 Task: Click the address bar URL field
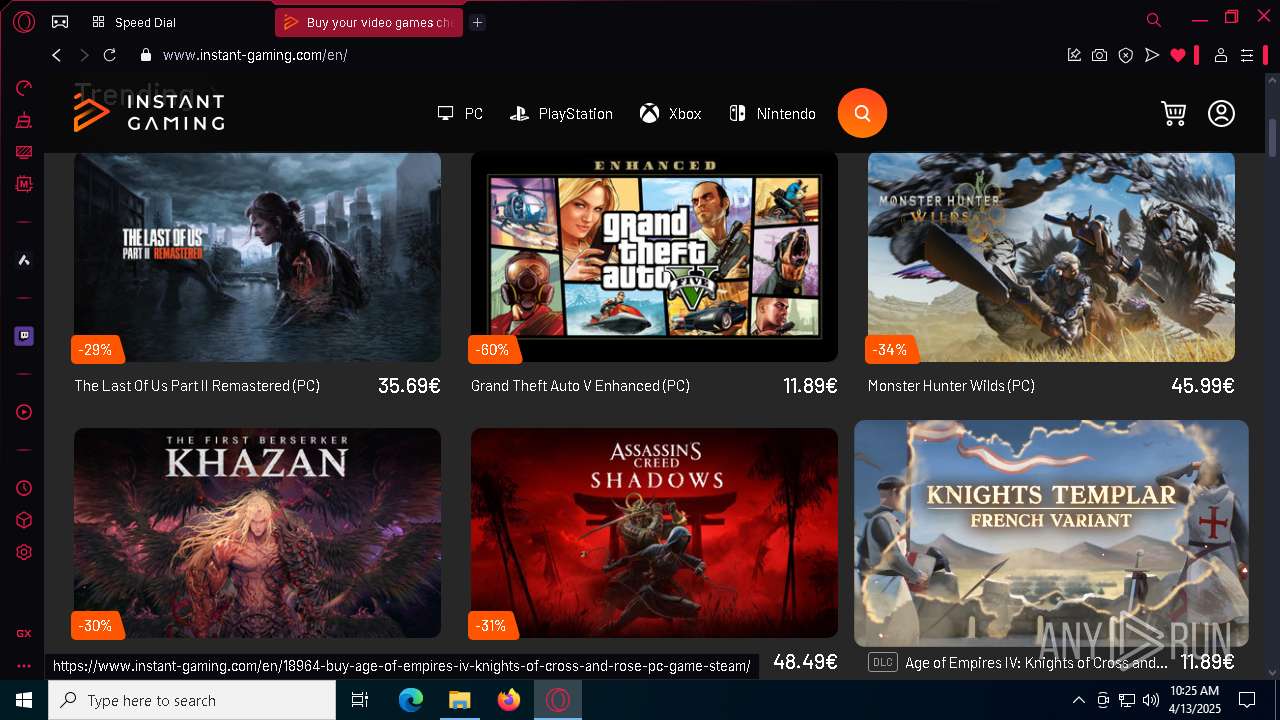click(x=600, y=55)
